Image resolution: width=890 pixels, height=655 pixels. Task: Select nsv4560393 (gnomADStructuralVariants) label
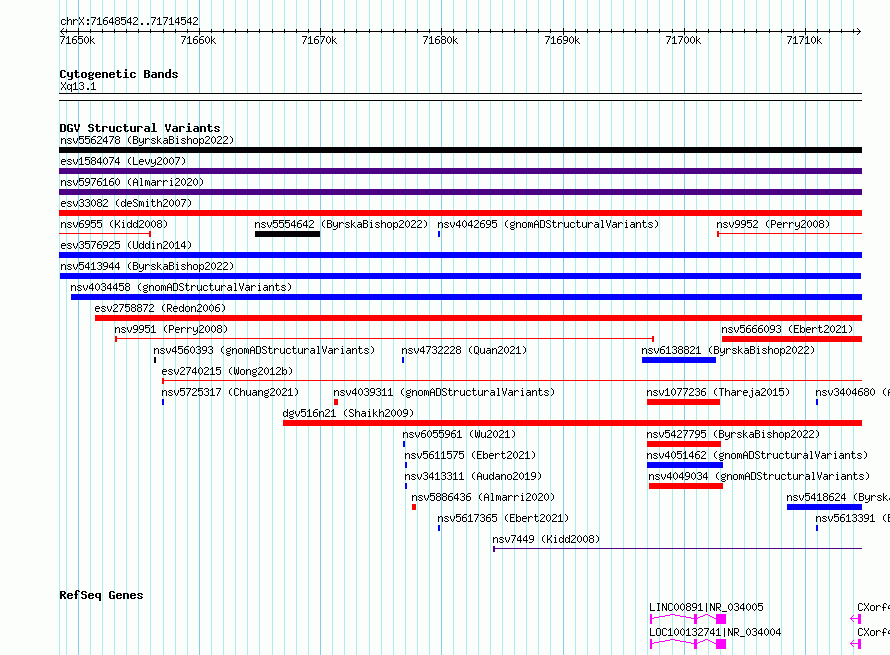pos(264,350)
